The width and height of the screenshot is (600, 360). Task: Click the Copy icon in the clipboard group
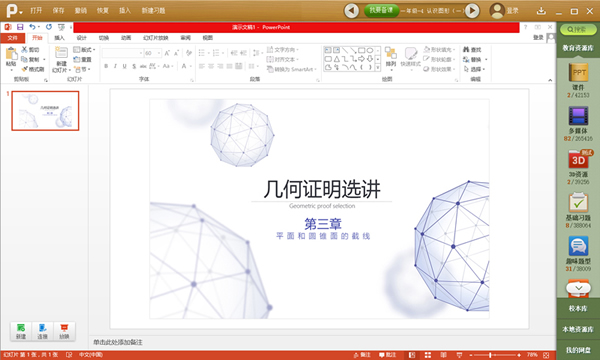click(24, 59)
